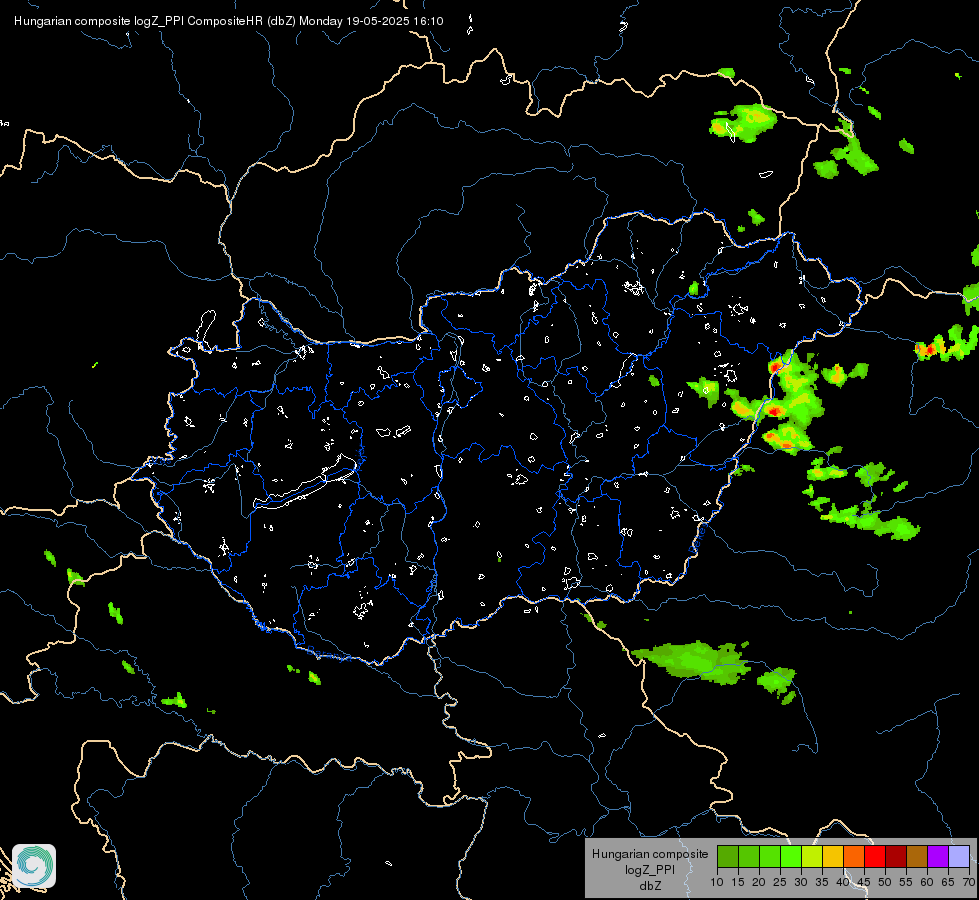Click the legend scale value '50'

pos(885,882)
